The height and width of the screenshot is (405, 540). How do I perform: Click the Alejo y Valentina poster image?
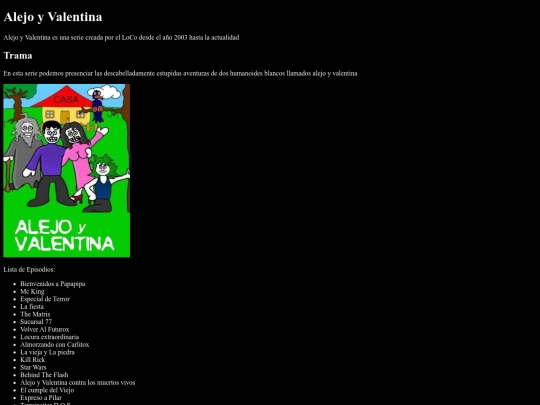coord(66,170)
